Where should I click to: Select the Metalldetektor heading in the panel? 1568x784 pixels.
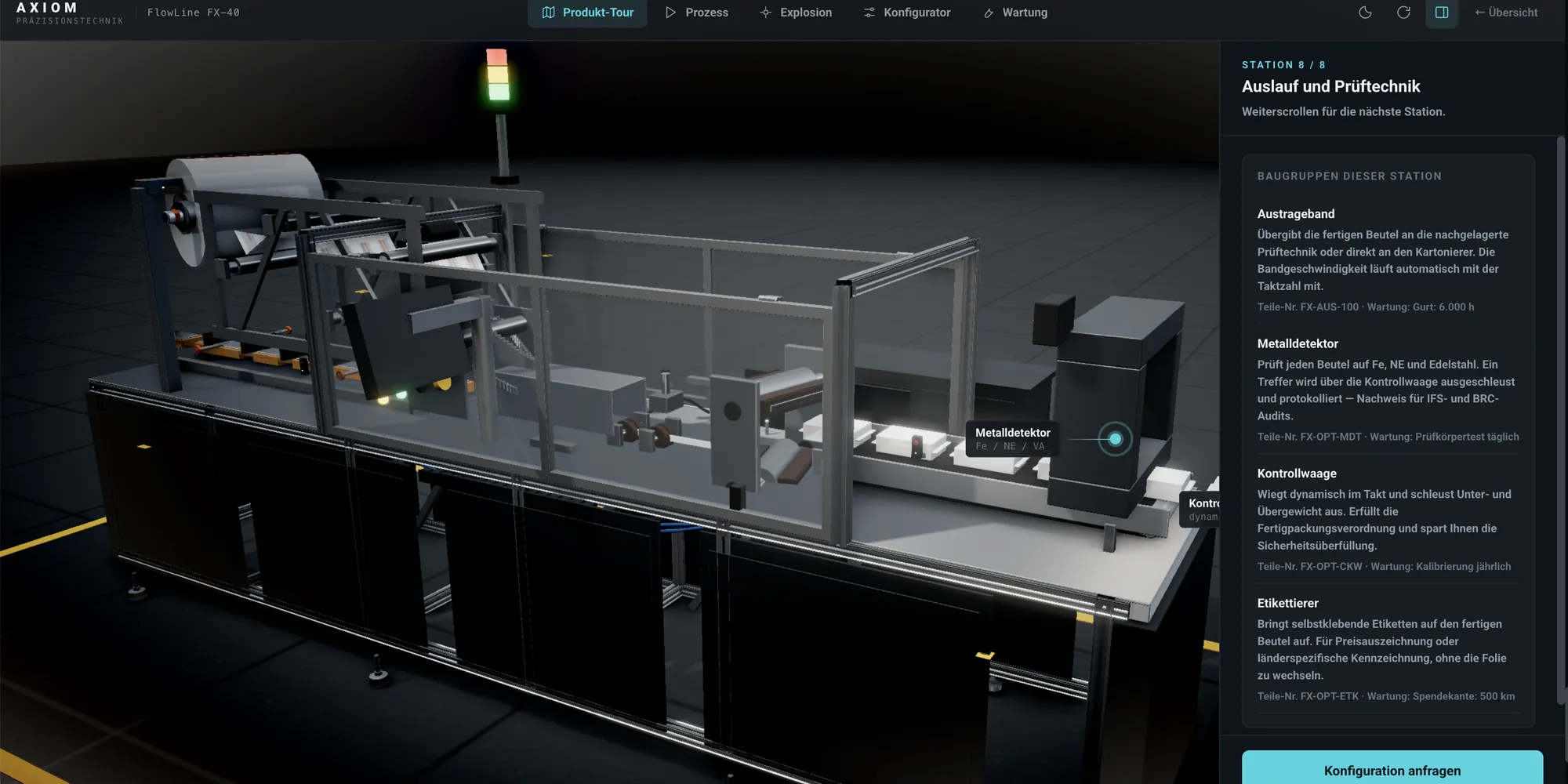(1298, 343)
